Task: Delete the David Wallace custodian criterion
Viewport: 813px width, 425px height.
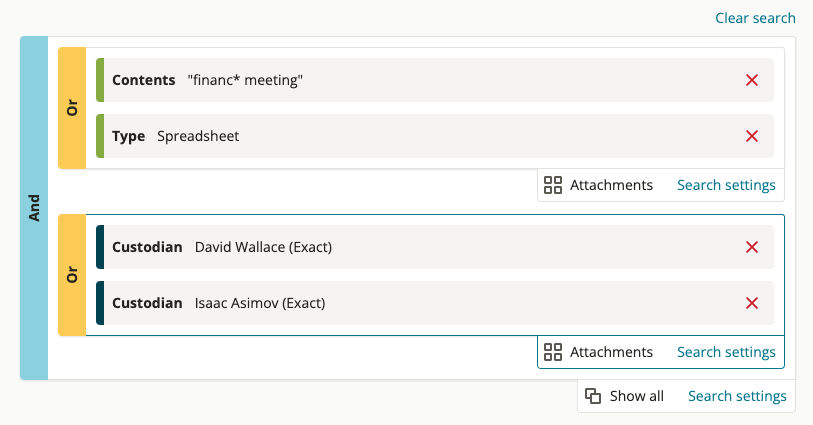Action: tap(752, 247)
